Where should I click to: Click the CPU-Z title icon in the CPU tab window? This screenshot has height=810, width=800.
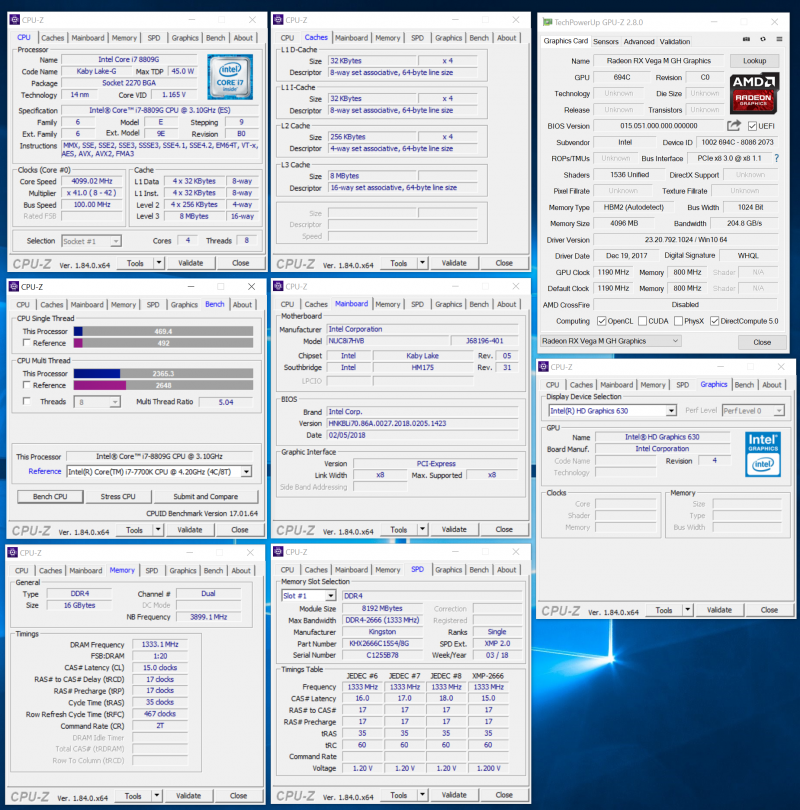coord(14,20)
